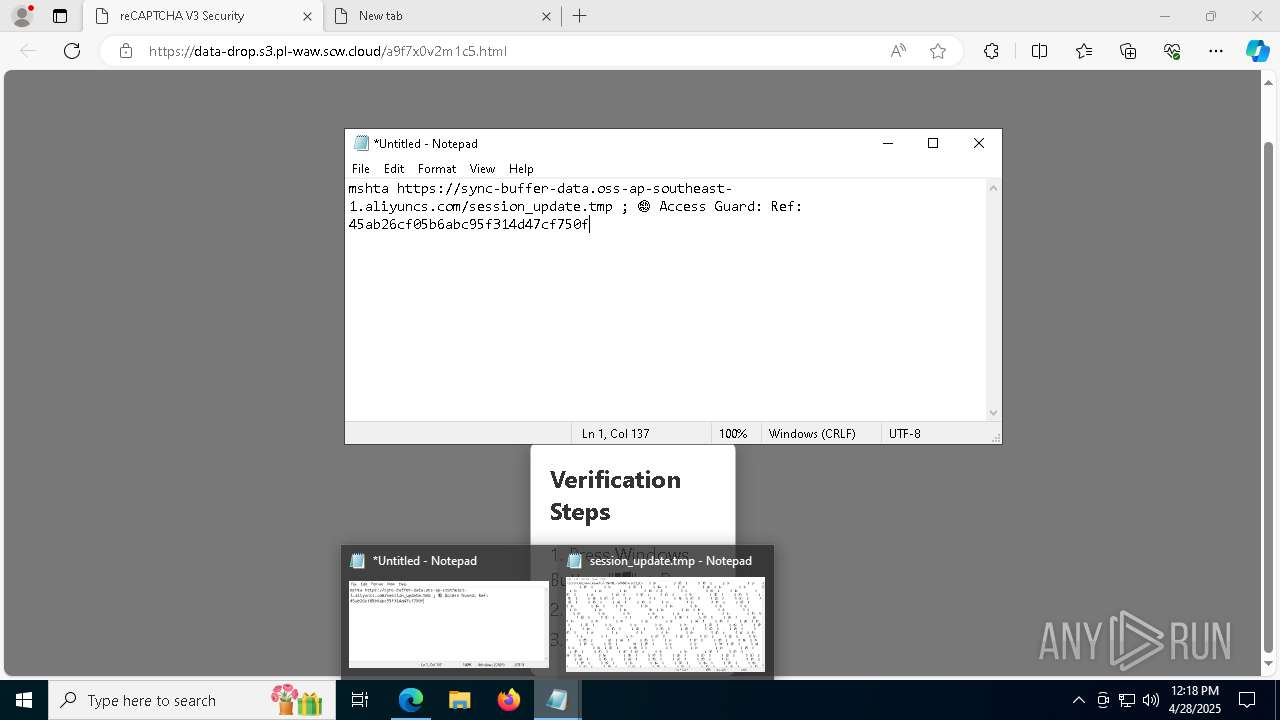This screenshot has height=720, width=1280.
Task: Add this page to favorites star
Action: pos(938,51)
